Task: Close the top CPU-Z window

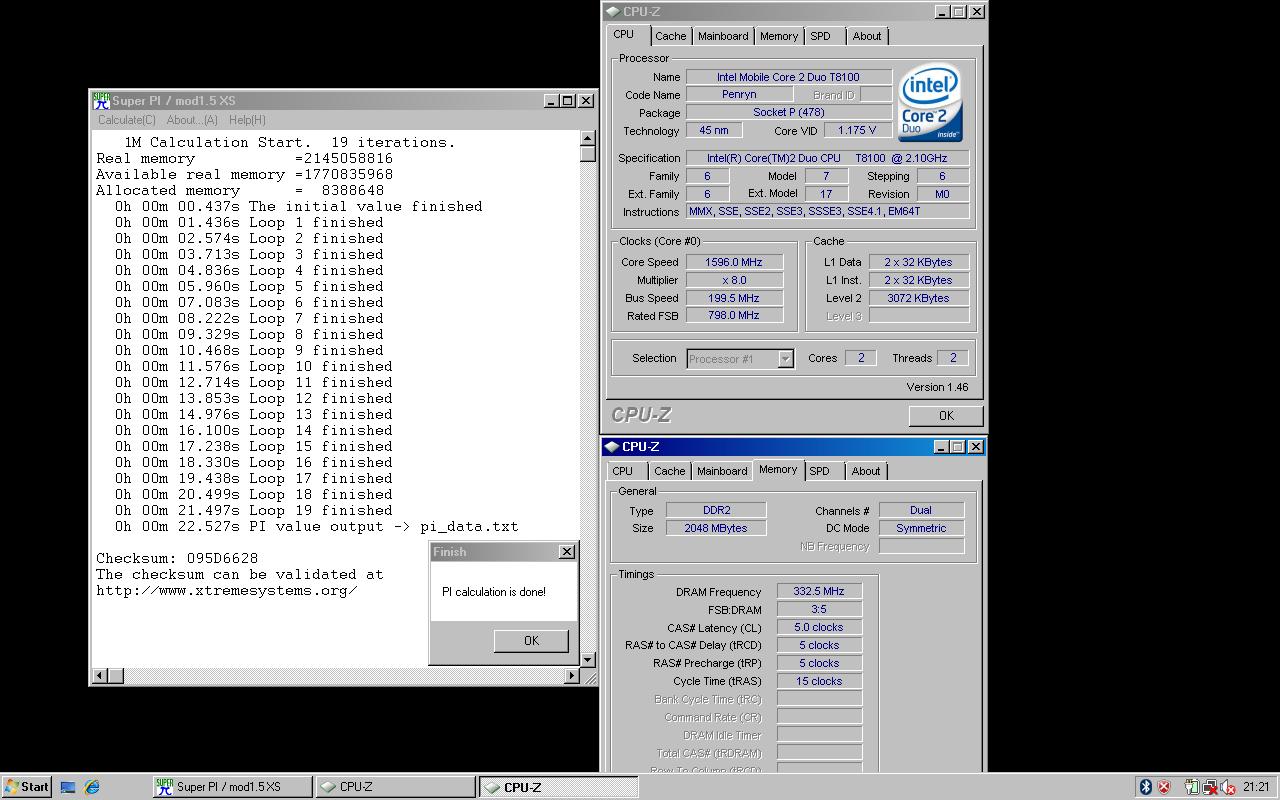Action: click(x=977, y=12)
